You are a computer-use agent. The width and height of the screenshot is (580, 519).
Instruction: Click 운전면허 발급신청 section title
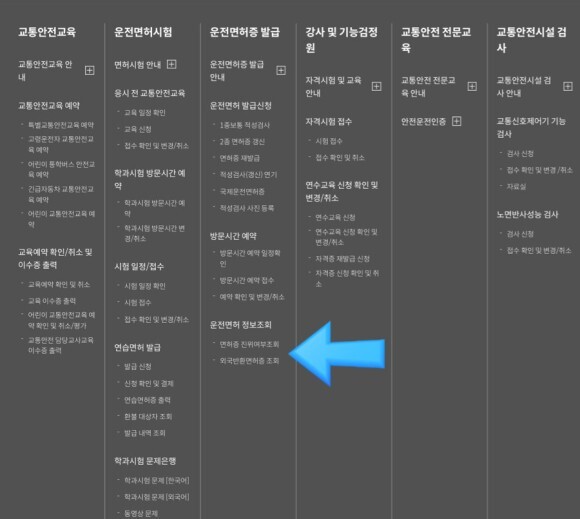pos(240,106)
